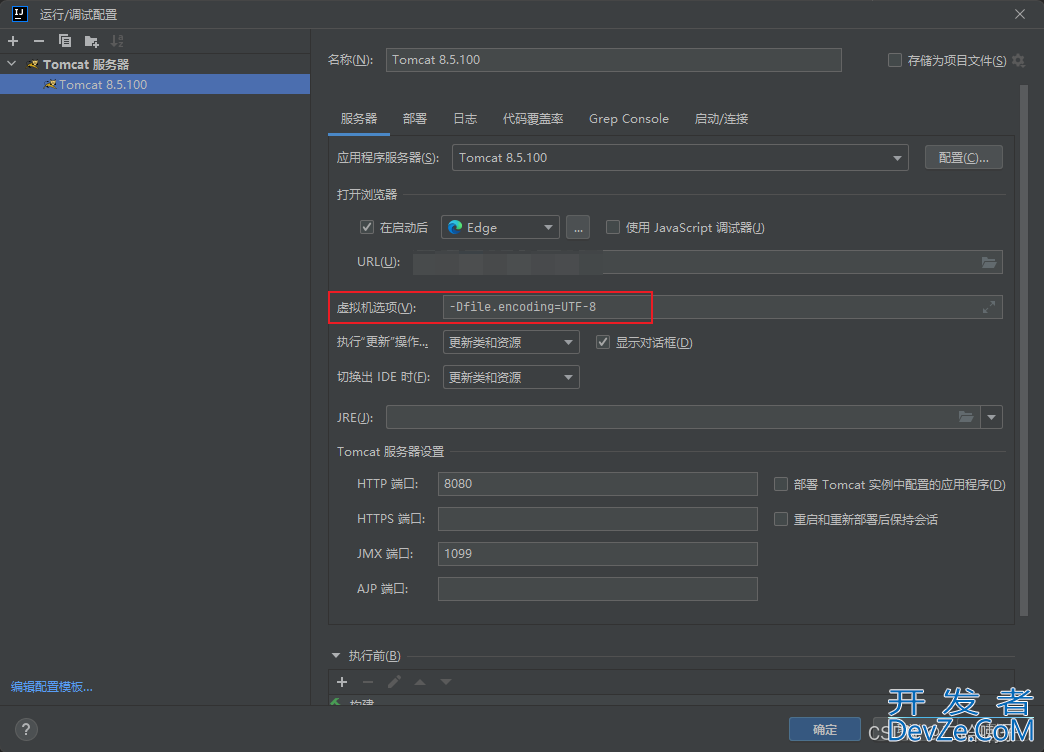Click the browser ellipsis button

578,227
